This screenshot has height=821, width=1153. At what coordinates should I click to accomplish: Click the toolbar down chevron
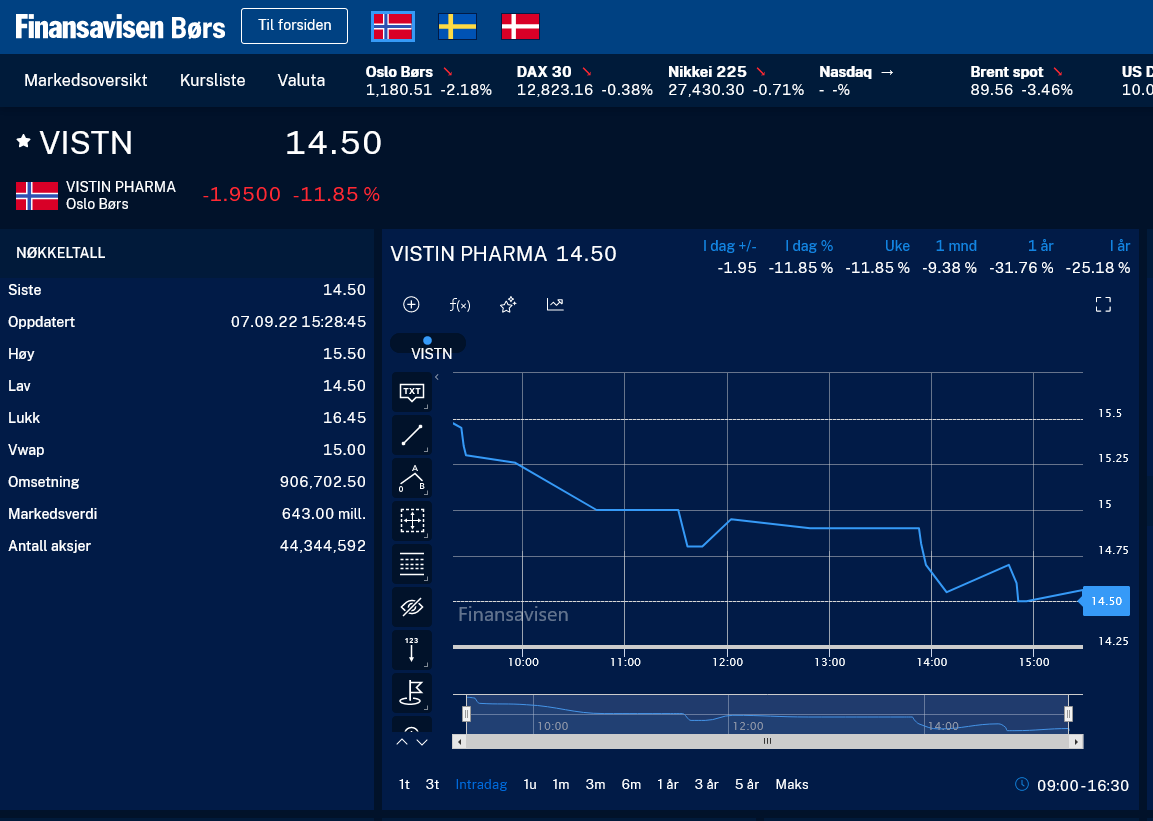pyautogui.click(x=422, y=742)
